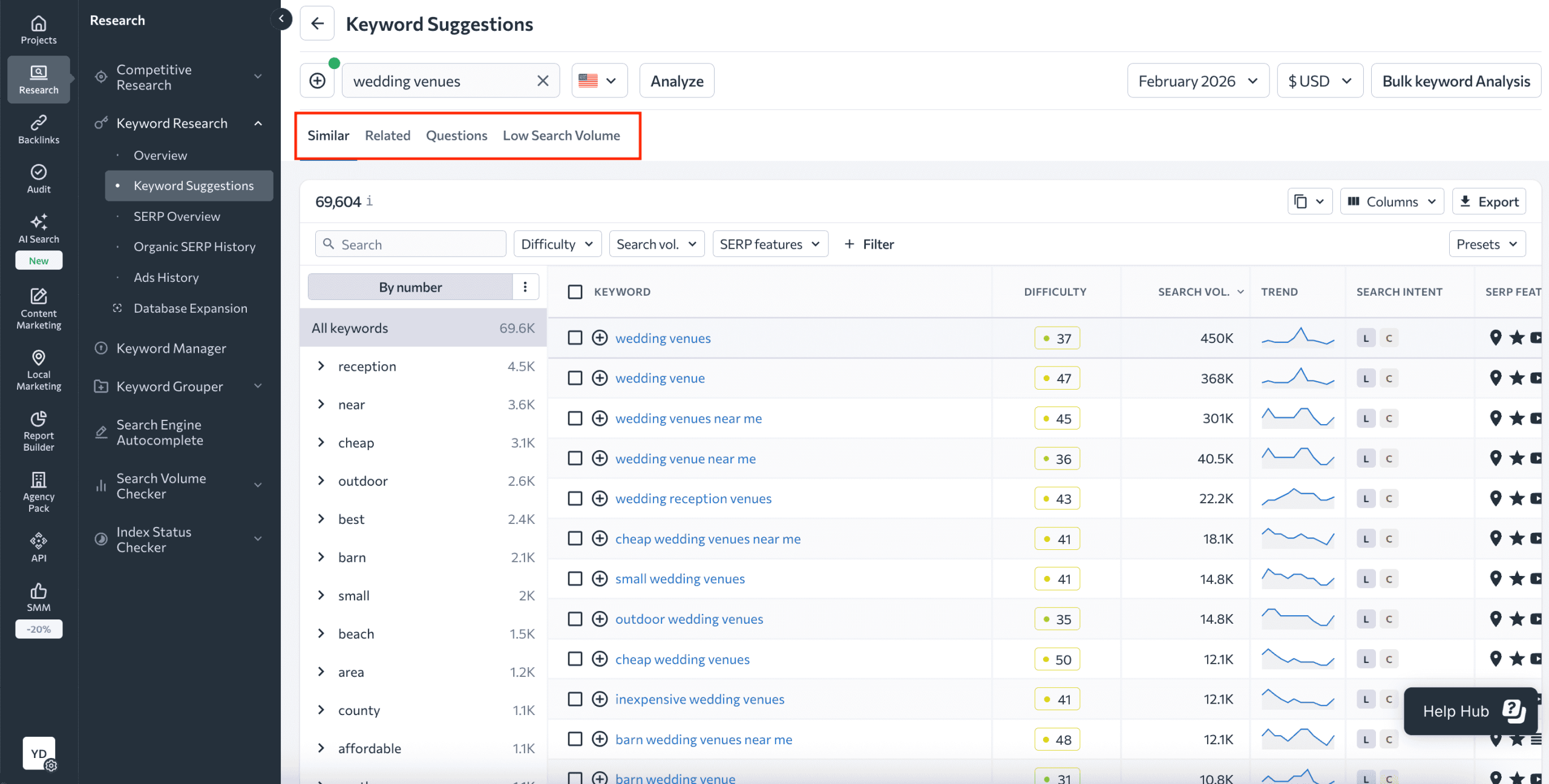The height and width of the screenshot is (784, 1549).
Task: Click the Search keywords input field
Action: click(x=410, y=243)
